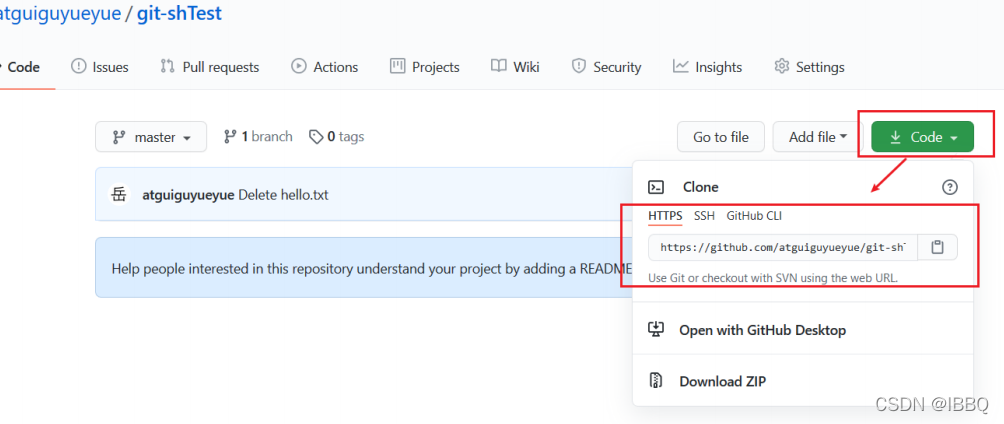The image size is (1004, 424).
Task: Go to the Actions tab
Action: click(325, 67)
